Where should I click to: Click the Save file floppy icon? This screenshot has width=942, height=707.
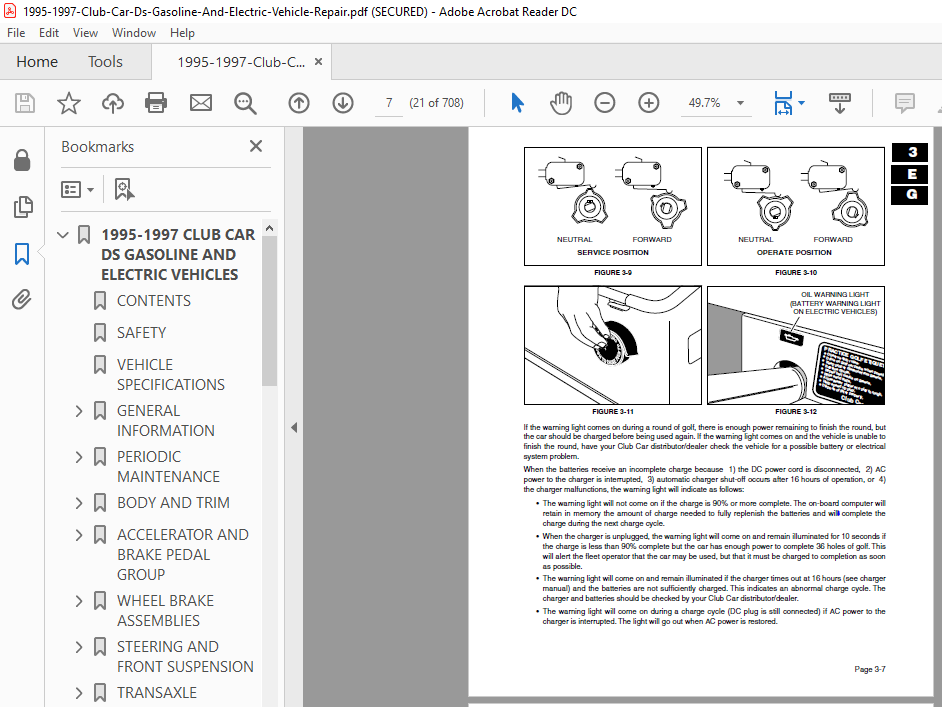25,103
